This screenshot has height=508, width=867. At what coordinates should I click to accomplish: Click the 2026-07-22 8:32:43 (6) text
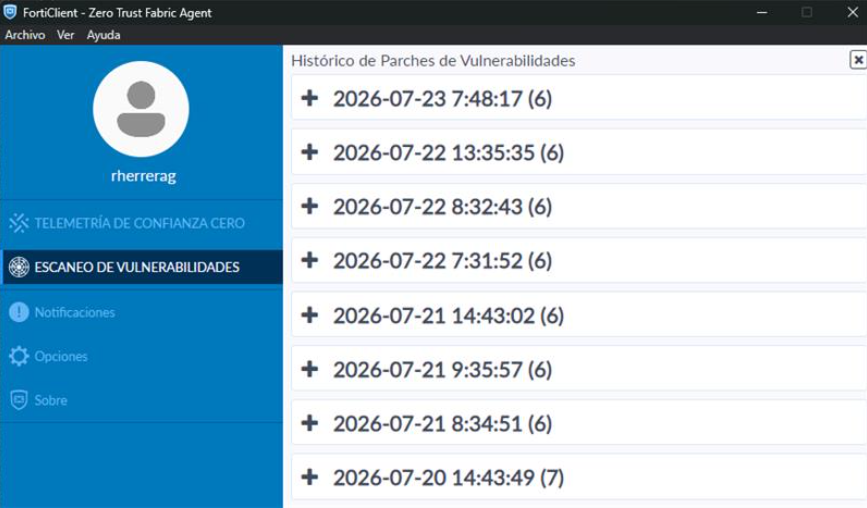(x=442, y=207)
